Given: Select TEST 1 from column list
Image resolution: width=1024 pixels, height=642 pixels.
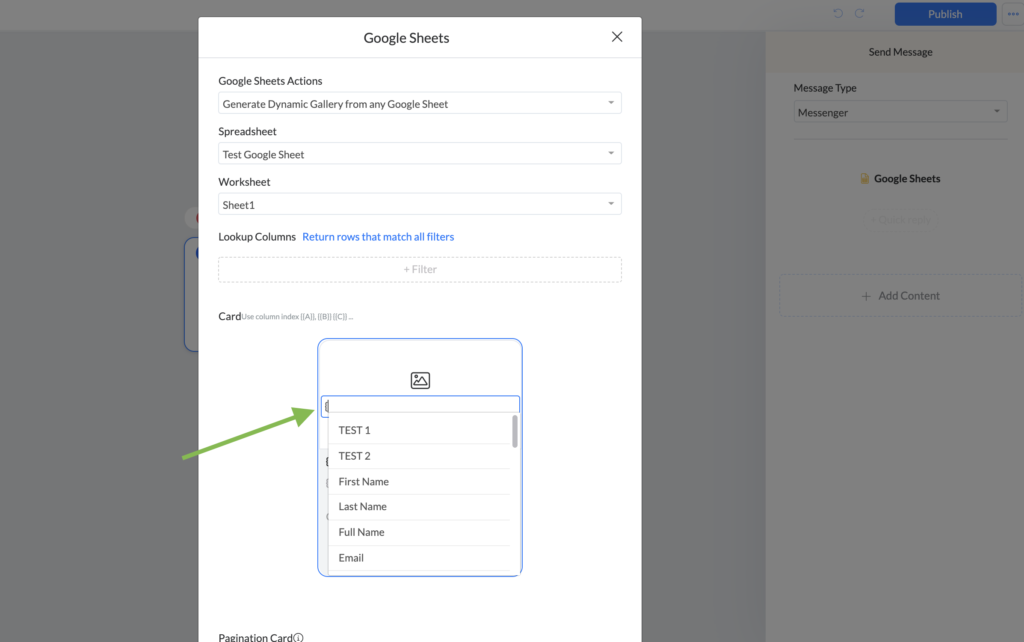Looking at the screenshot, I should [354, 430].
